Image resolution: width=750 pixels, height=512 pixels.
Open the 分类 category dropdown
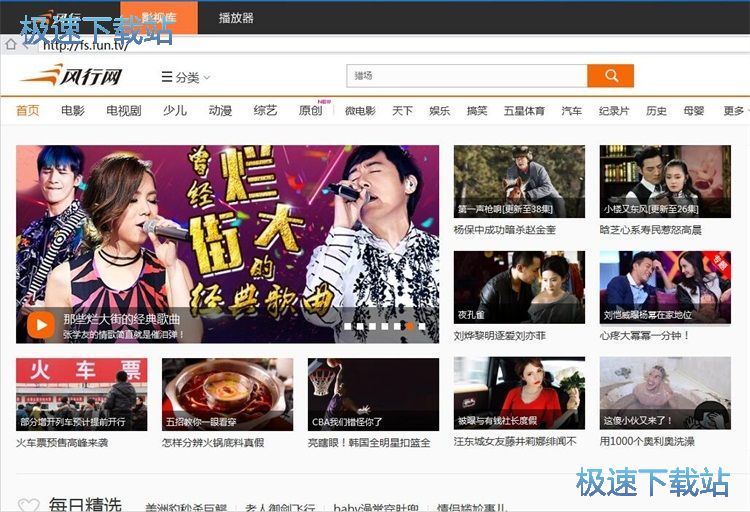tap(186, 77)
